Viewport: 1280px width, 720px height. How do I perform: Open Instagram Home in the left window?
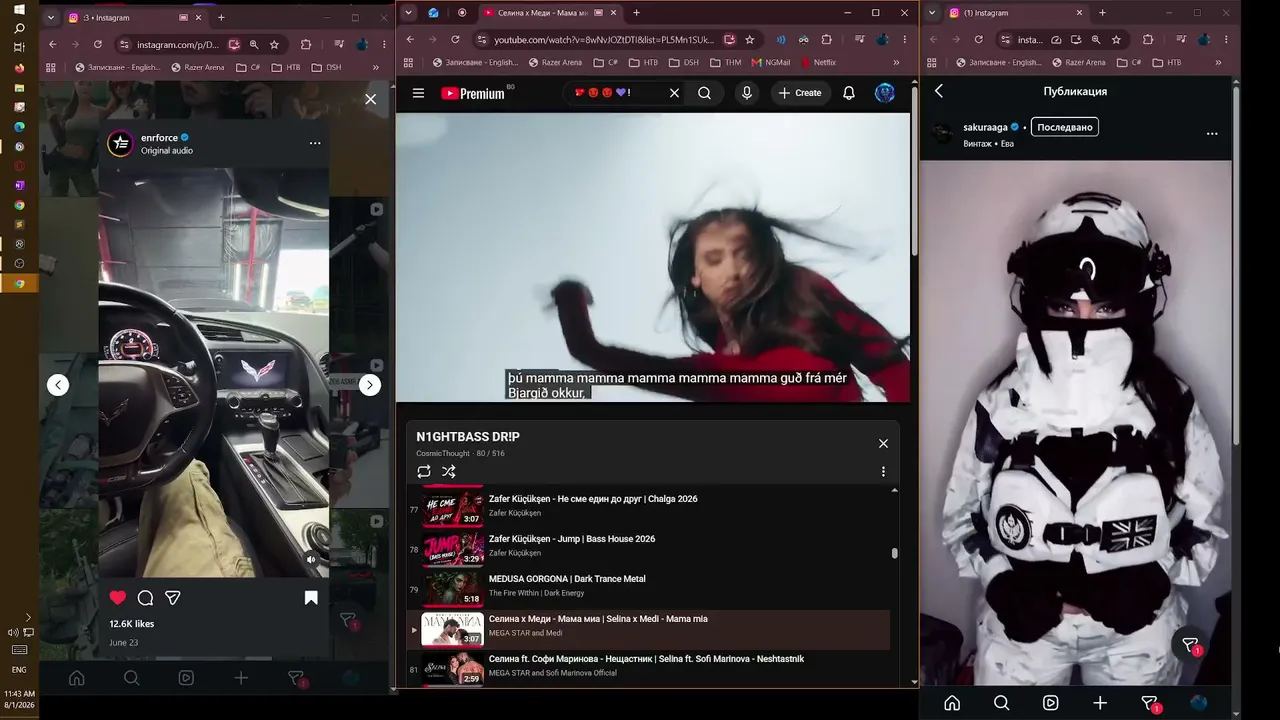pos(76,678)
